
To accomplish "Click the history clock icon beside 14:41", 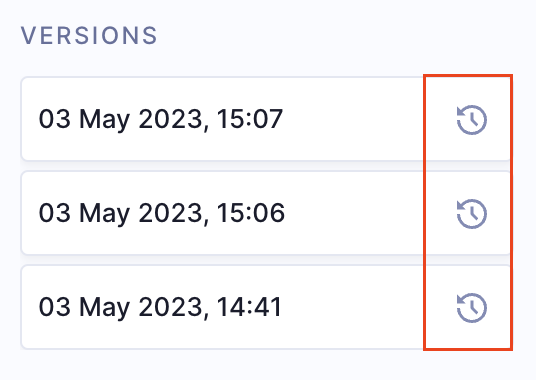I will pos(472,308).
